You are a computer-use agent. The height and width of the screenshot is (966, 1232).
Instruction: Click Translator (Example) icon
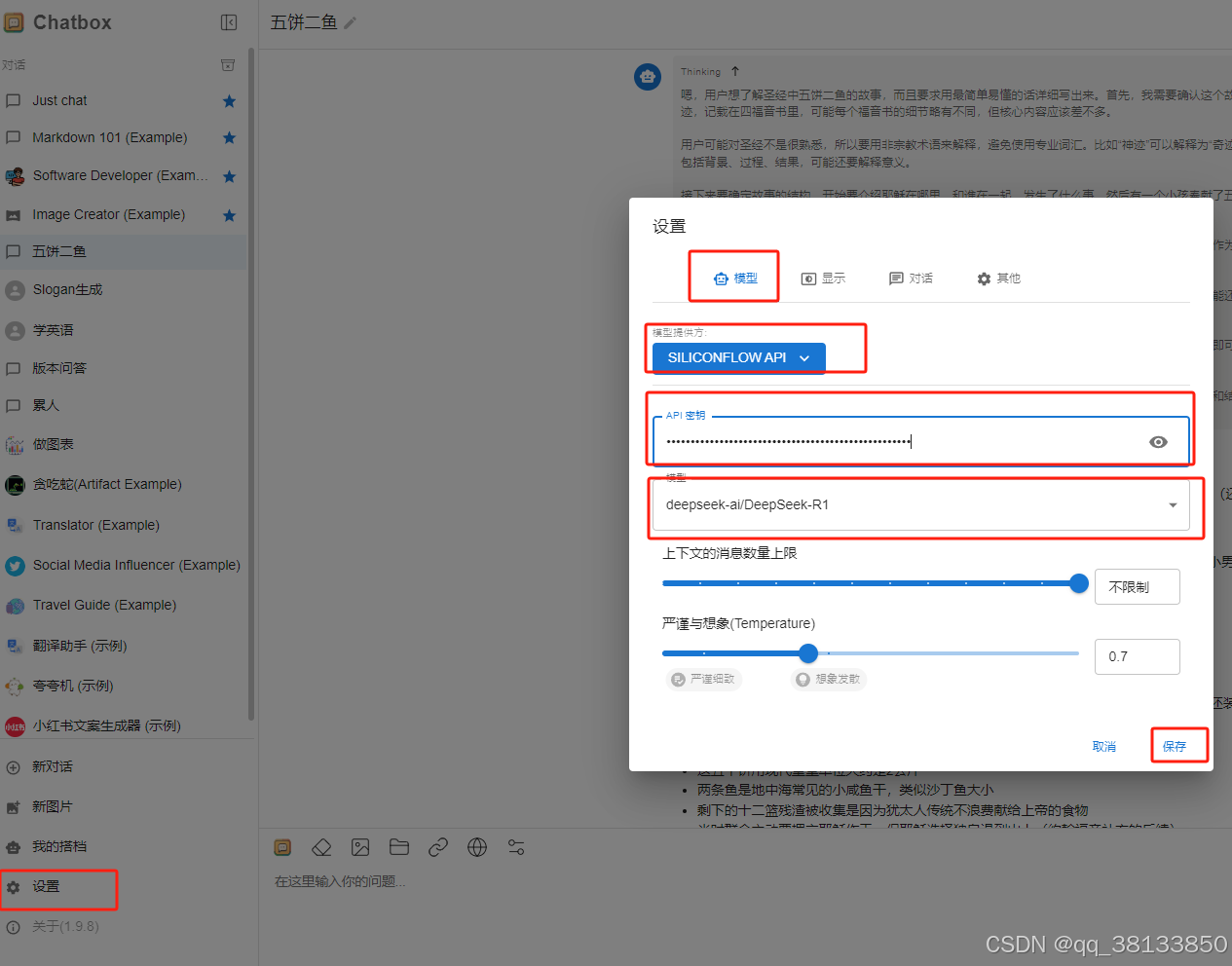15,525
